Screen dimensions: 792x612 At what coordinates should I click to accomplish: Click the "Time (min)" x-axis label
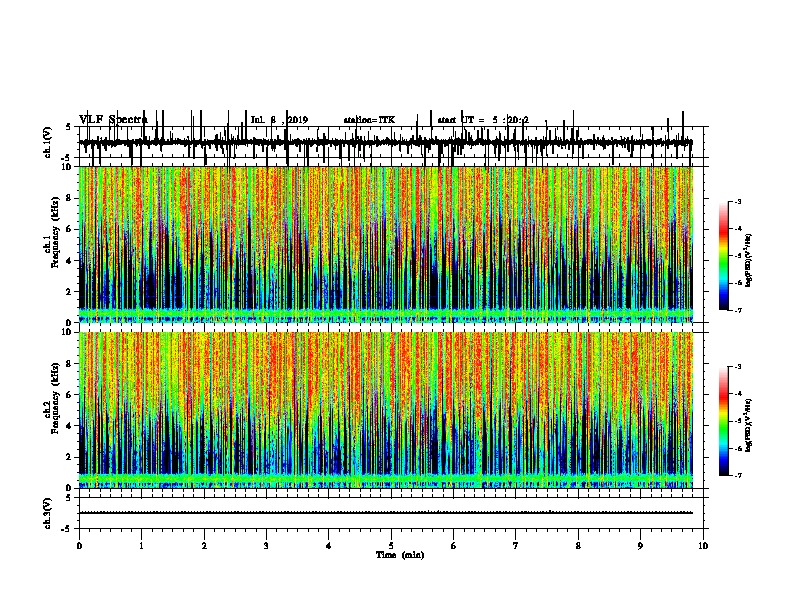(x=400, y=555)
